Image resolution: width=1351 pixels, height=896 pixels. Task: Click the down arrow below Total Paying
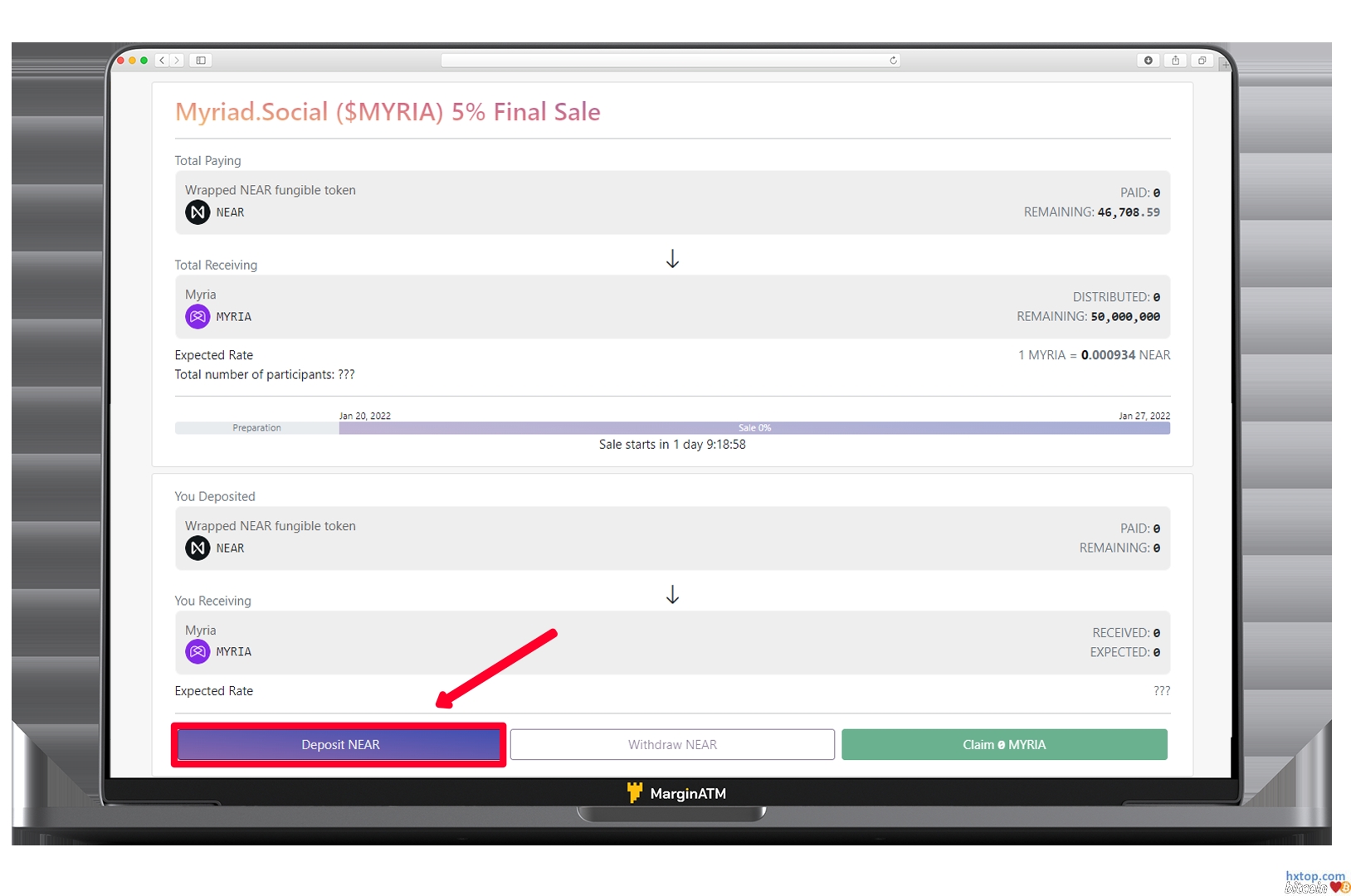click(672, 260)
